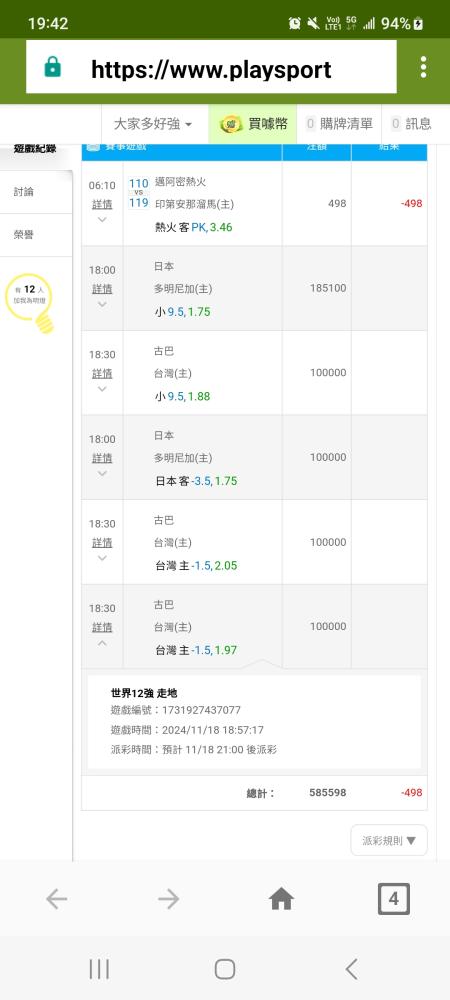Tap the browser three-dot menu icon
Image resolution: width=450 pixels, height=1000 pixels.
[423, 67]
